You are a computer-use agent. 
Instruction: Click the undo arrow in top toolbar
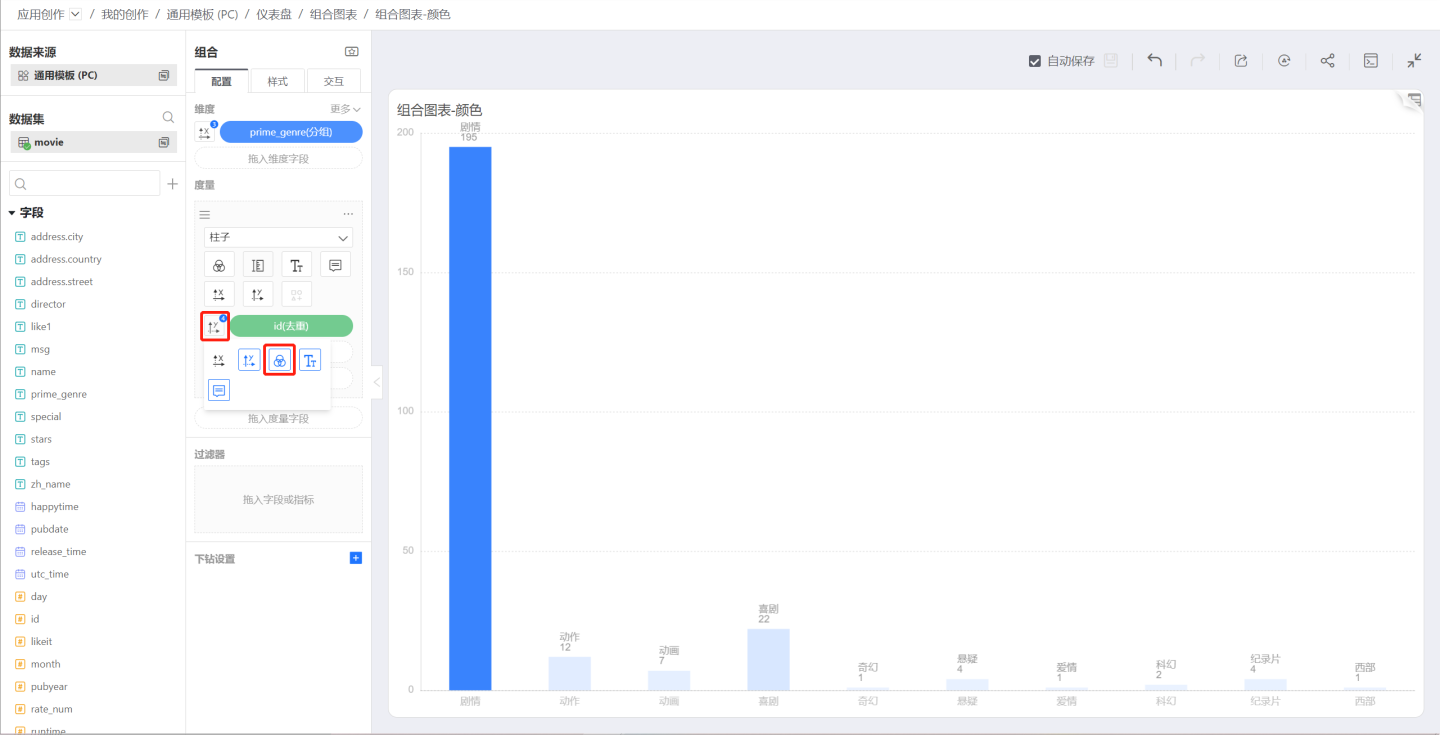coord(1154,60)
